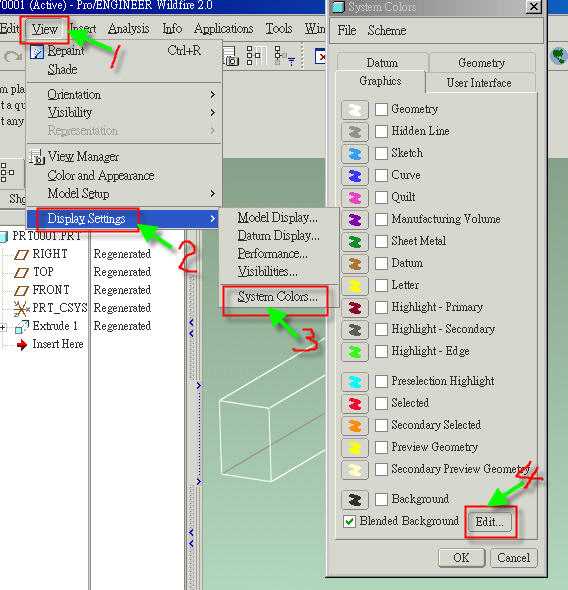Expand the Model Setup submenu
This screenshot has height=590, width=568.
[124, 193]
